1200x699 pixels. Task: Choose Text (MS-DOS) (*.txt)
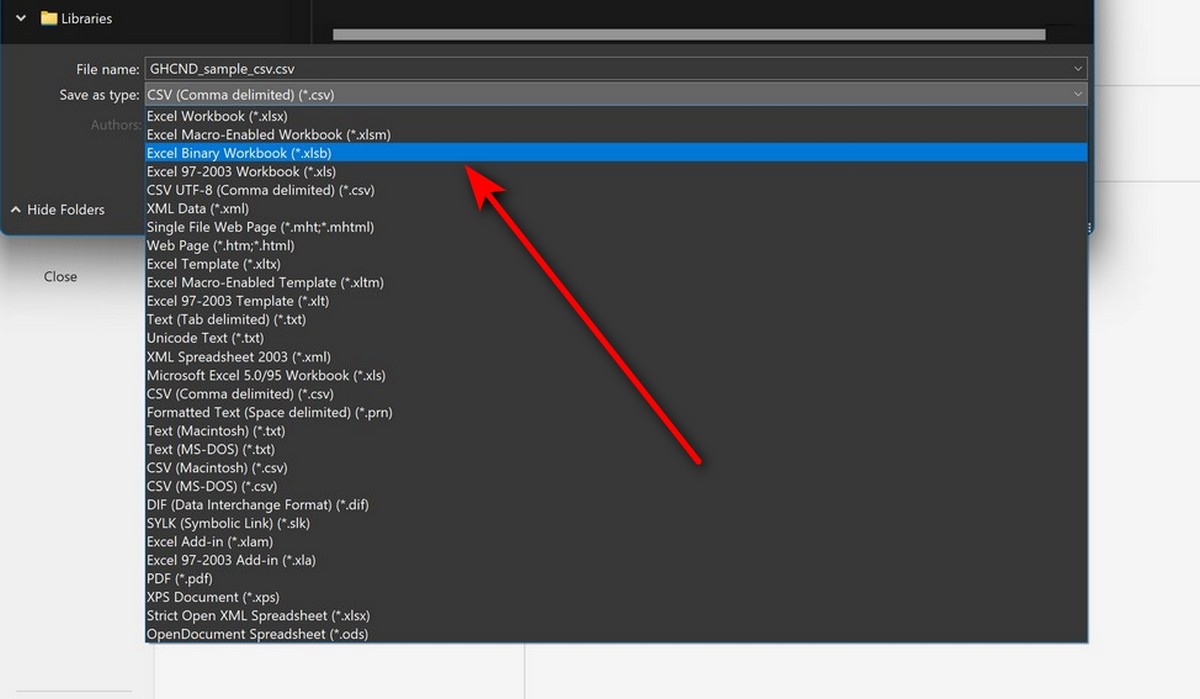pos(616,449)
